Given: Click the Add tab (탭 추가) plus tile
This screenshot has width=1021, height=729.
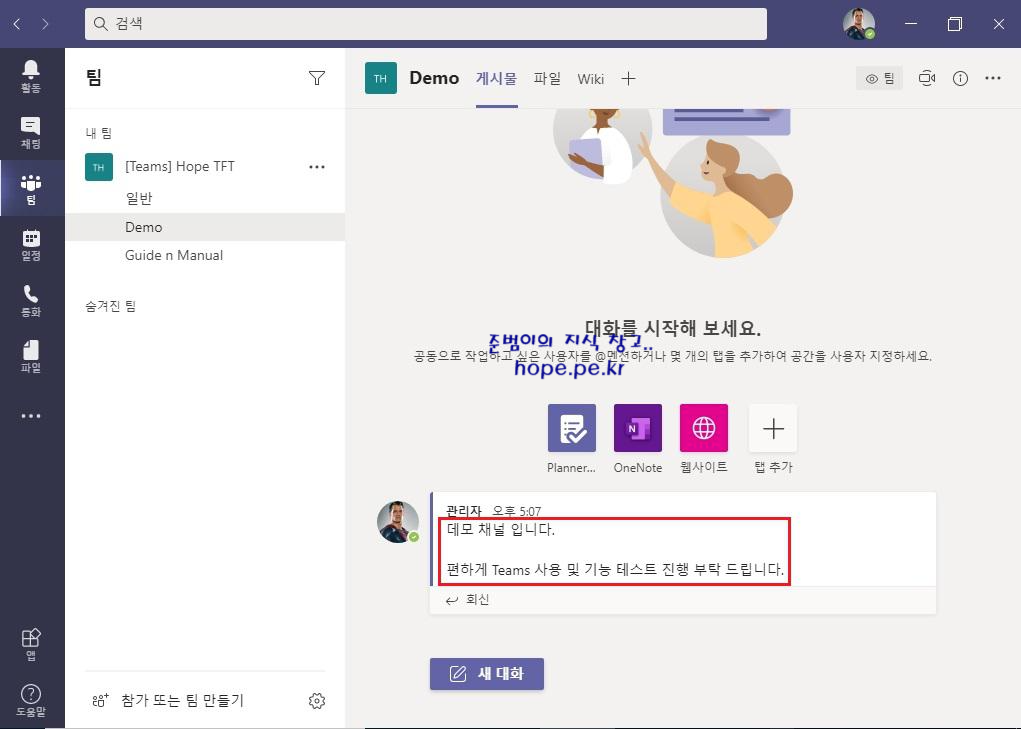Looking at the screenshot, I should click(773, 428).
